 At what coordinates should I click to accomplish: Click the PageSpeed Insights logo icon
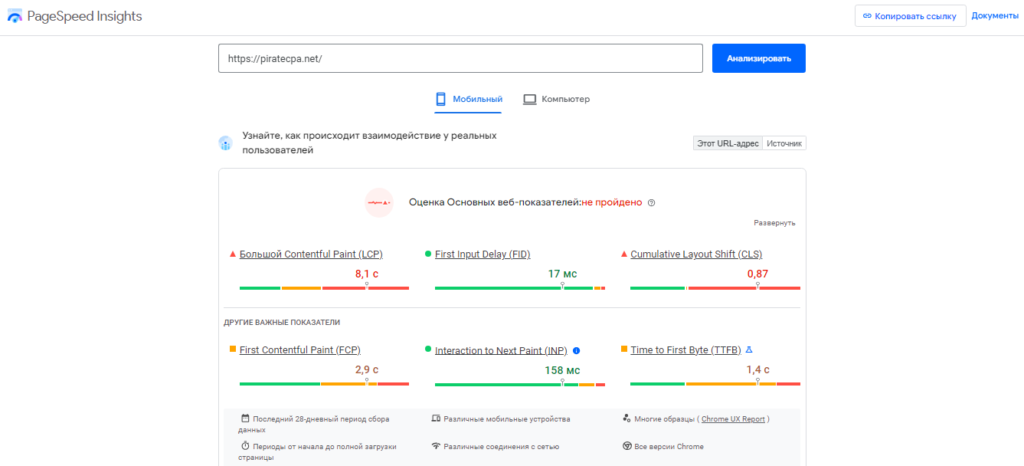(14, 17)
